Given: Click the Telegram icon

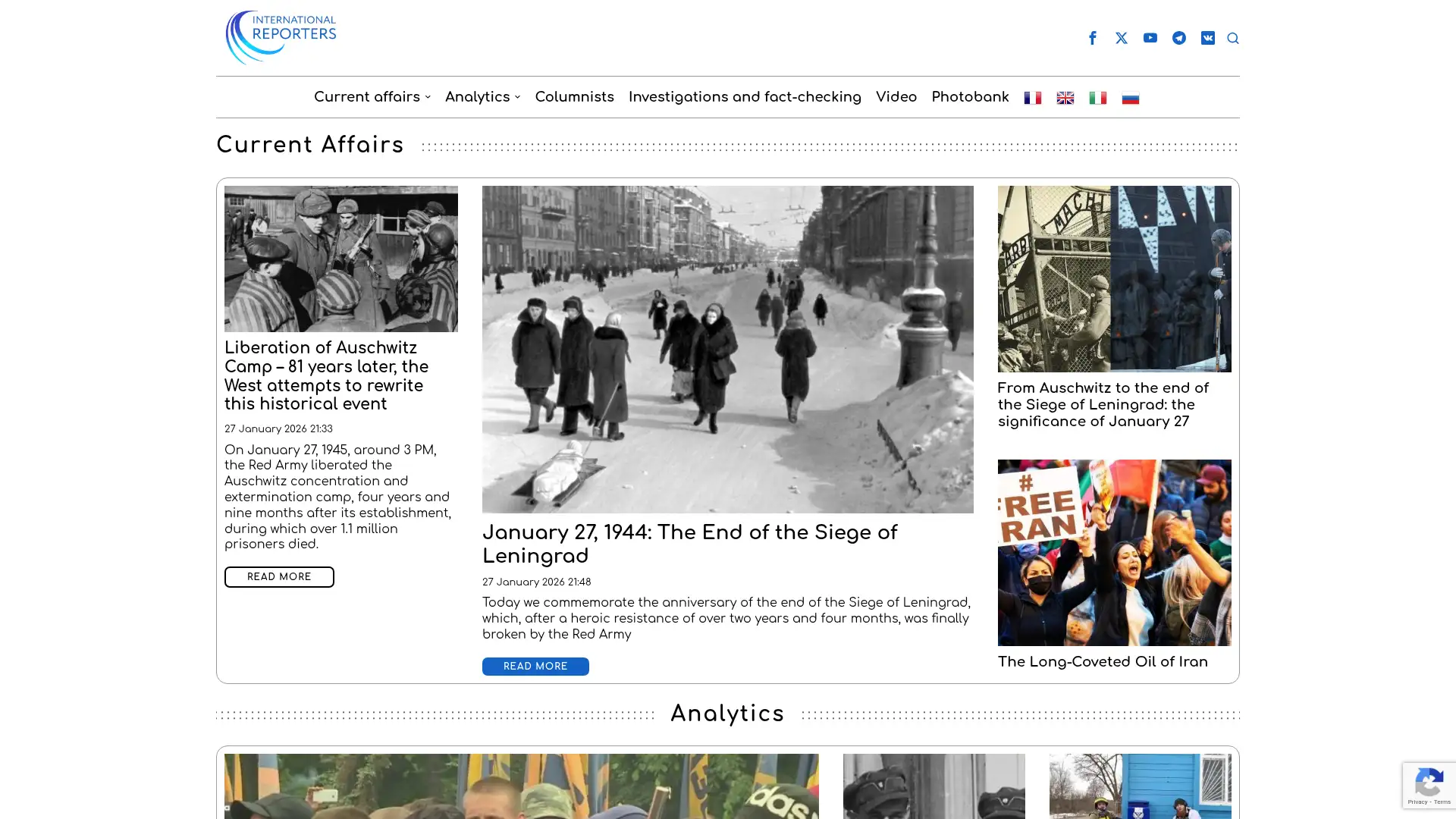Looking at the screenshot, I should pos(1178,37).
